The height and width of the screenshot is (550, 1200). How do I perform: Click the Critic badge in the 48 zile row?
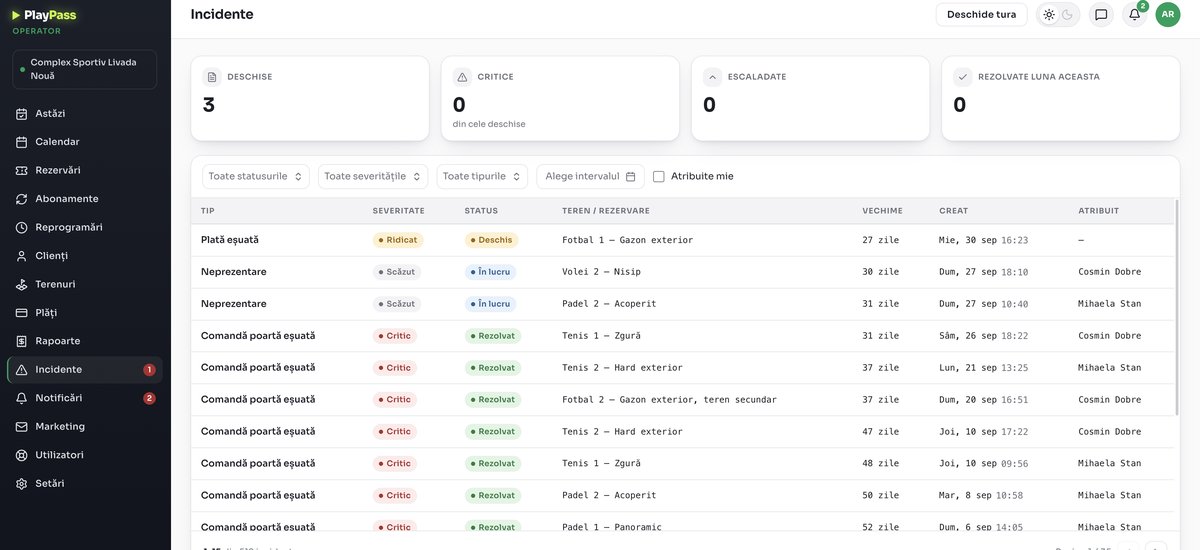click(395, 464)
